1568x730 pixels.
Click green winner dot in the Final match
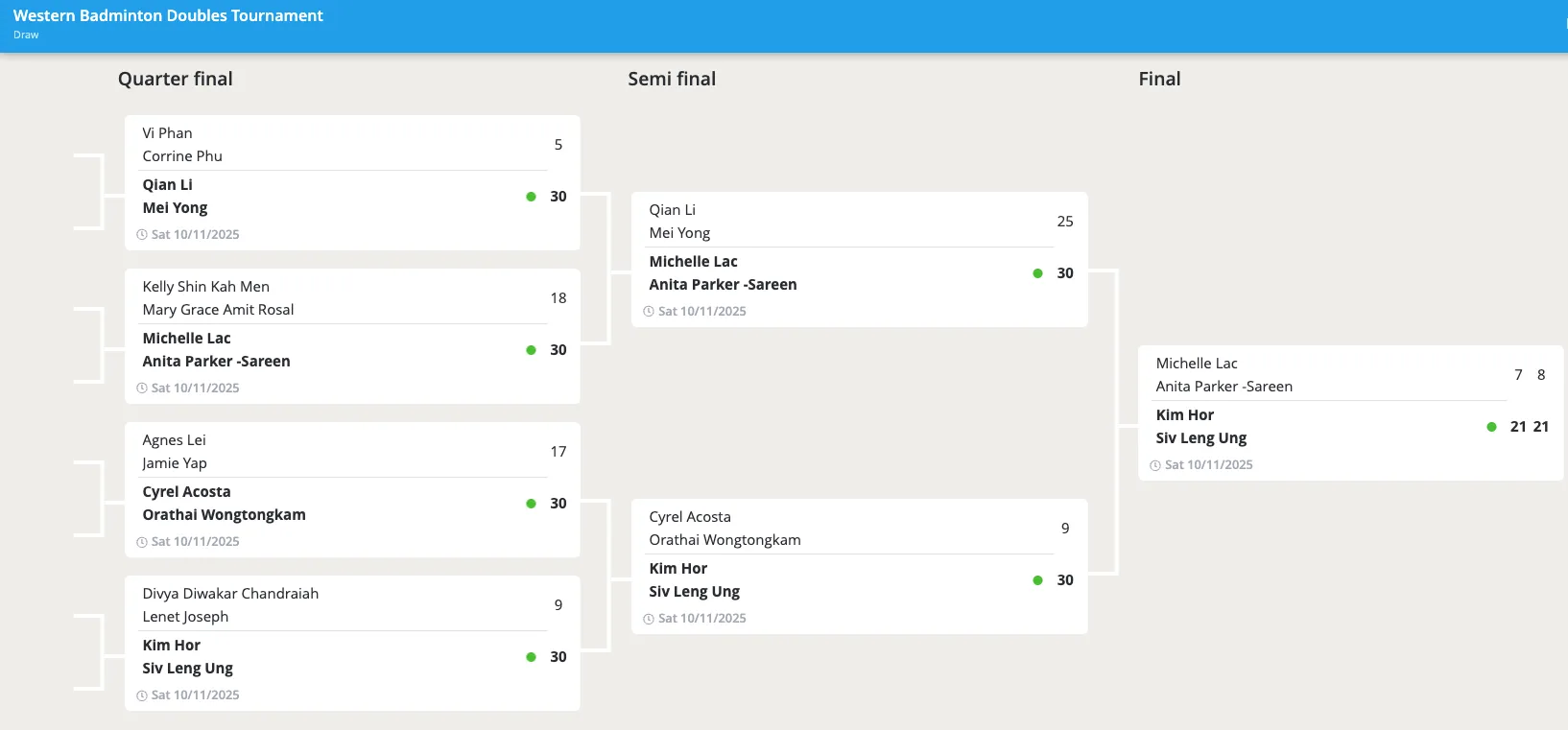(1491, 427)
